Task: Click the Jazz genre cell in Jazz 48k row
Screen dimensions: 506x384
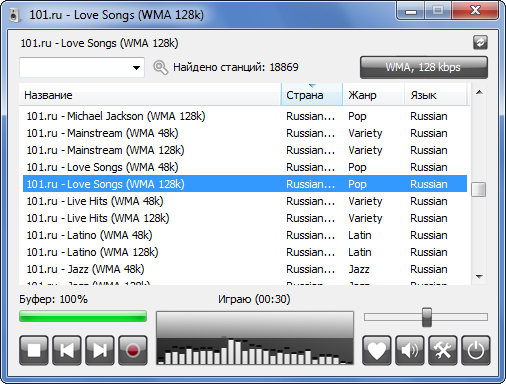Action: (359, 269)
